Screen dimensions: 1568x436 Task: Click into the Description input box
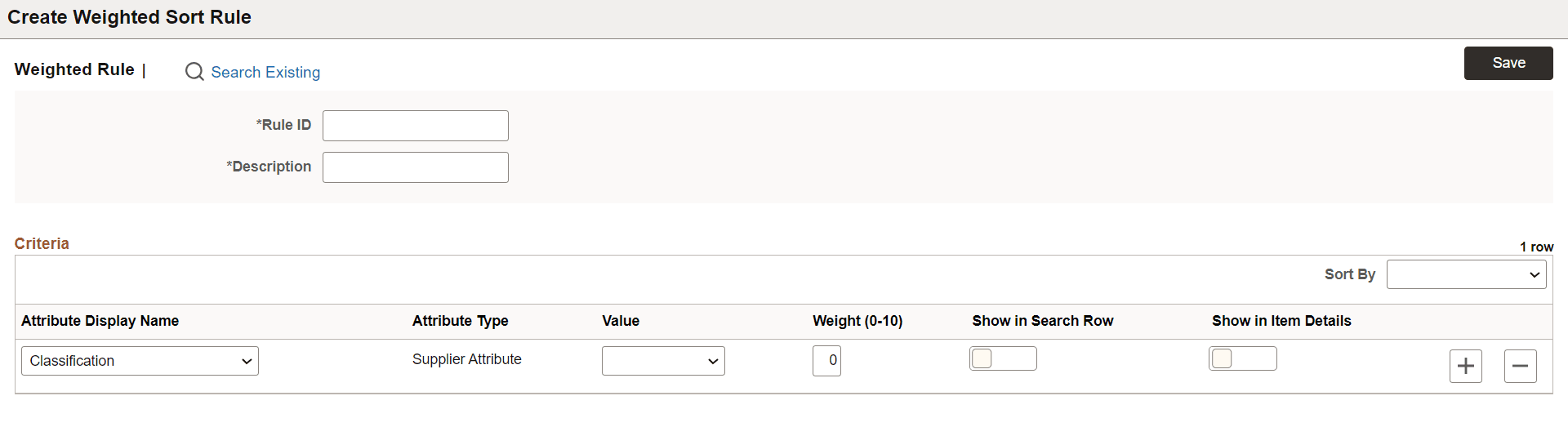point(415,167)
